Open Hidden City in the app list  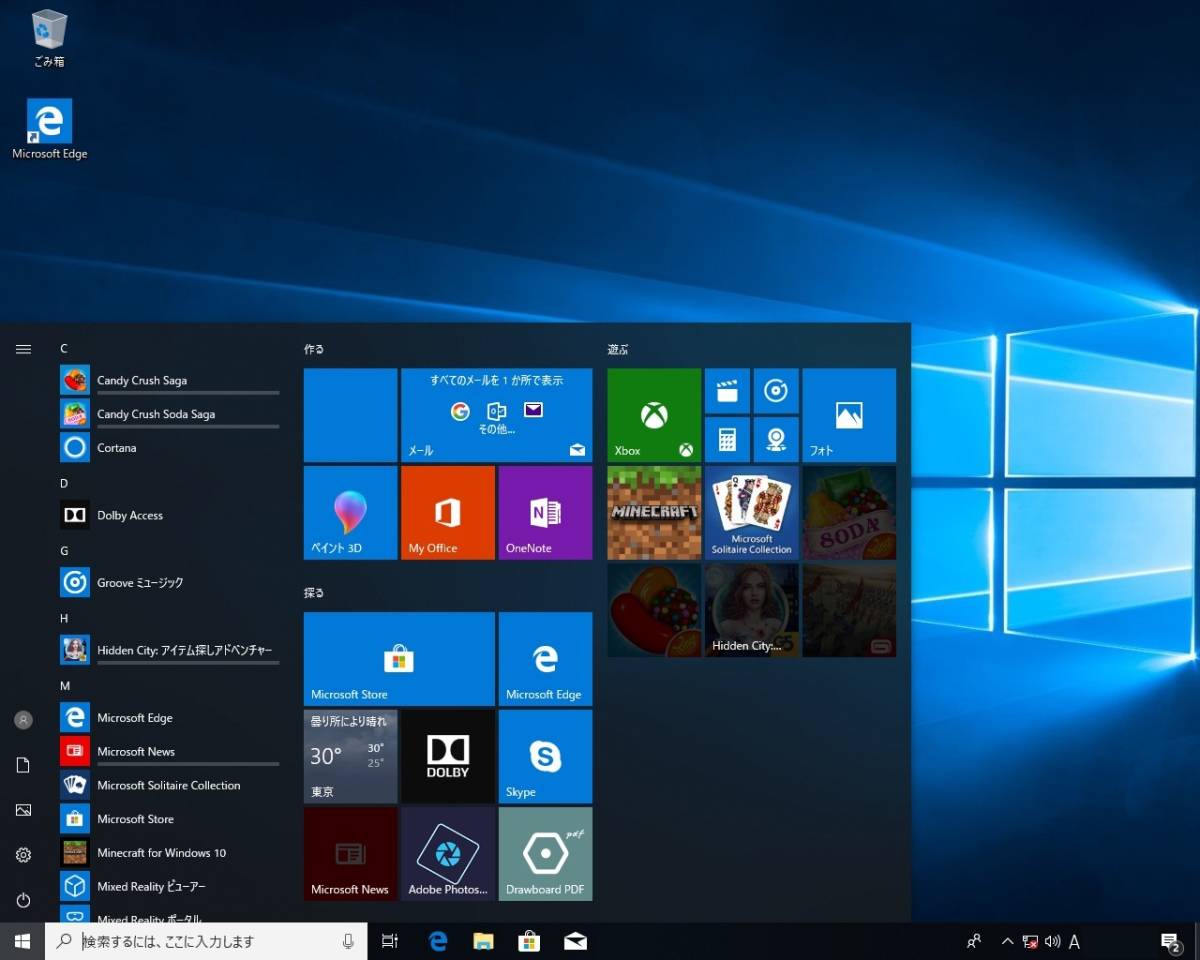click(170, 651)
